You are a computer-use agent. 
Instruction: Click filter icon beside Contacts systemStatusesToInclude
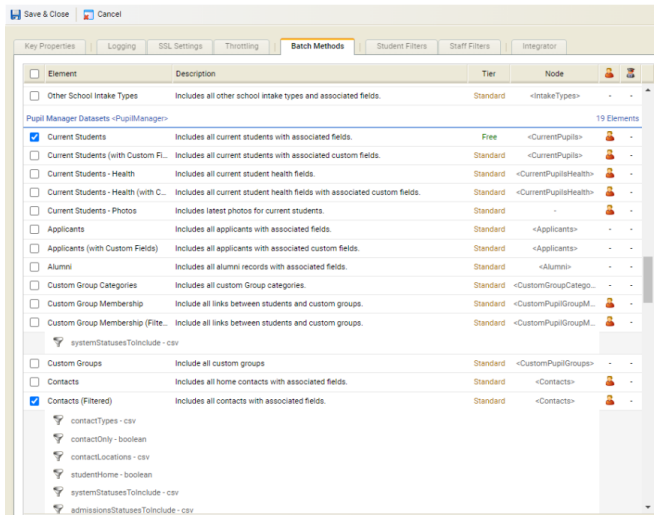[x=58, y=492]
